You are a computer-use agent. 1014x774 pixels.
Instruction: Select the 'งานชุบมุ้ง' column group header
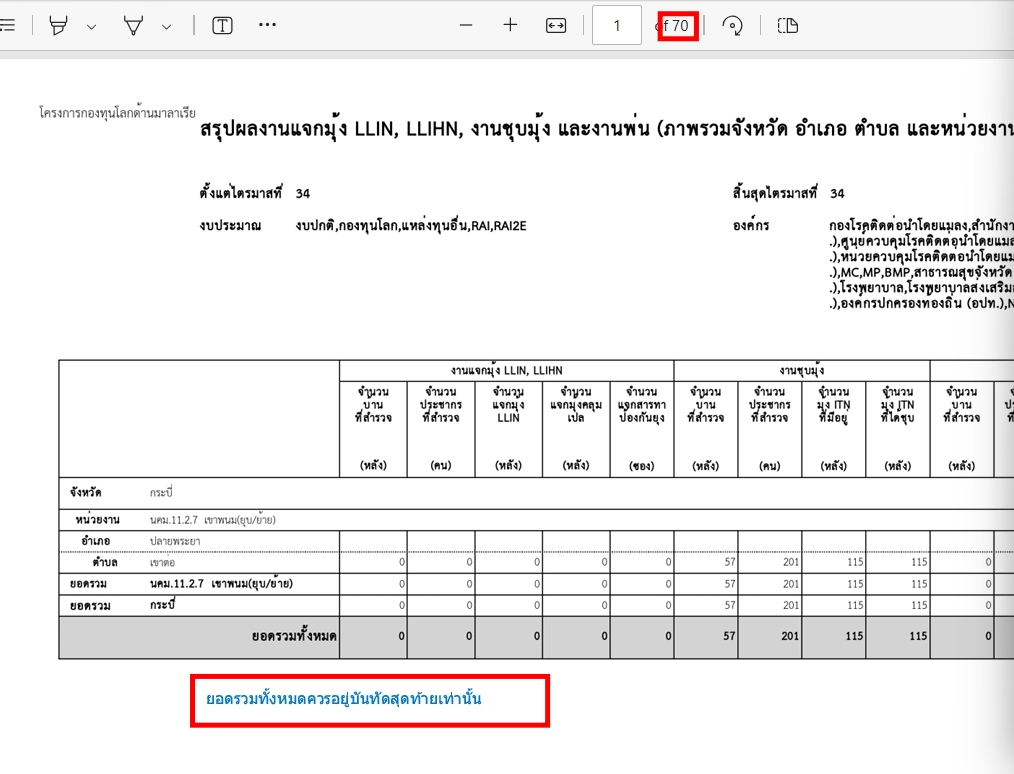[801, 370]
